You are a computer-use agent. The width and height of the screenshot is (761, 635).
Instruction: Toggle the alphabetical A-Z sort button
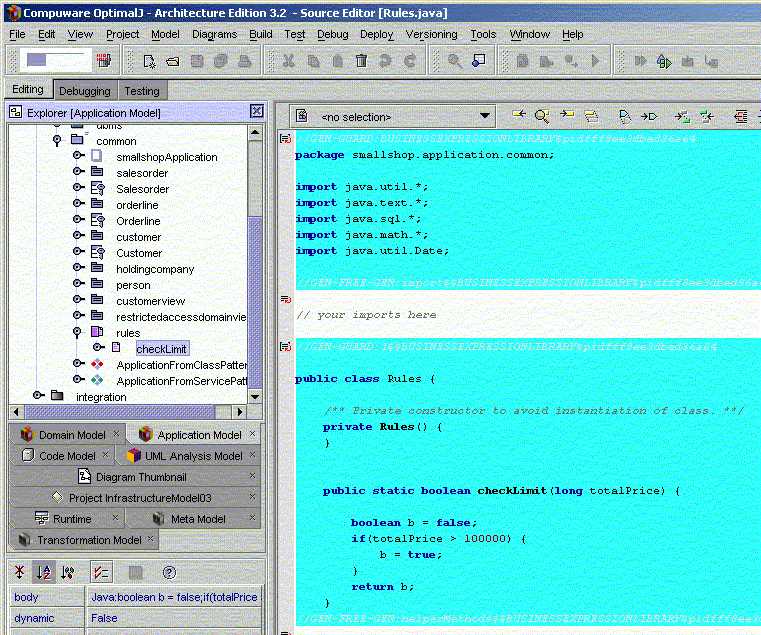44,572
